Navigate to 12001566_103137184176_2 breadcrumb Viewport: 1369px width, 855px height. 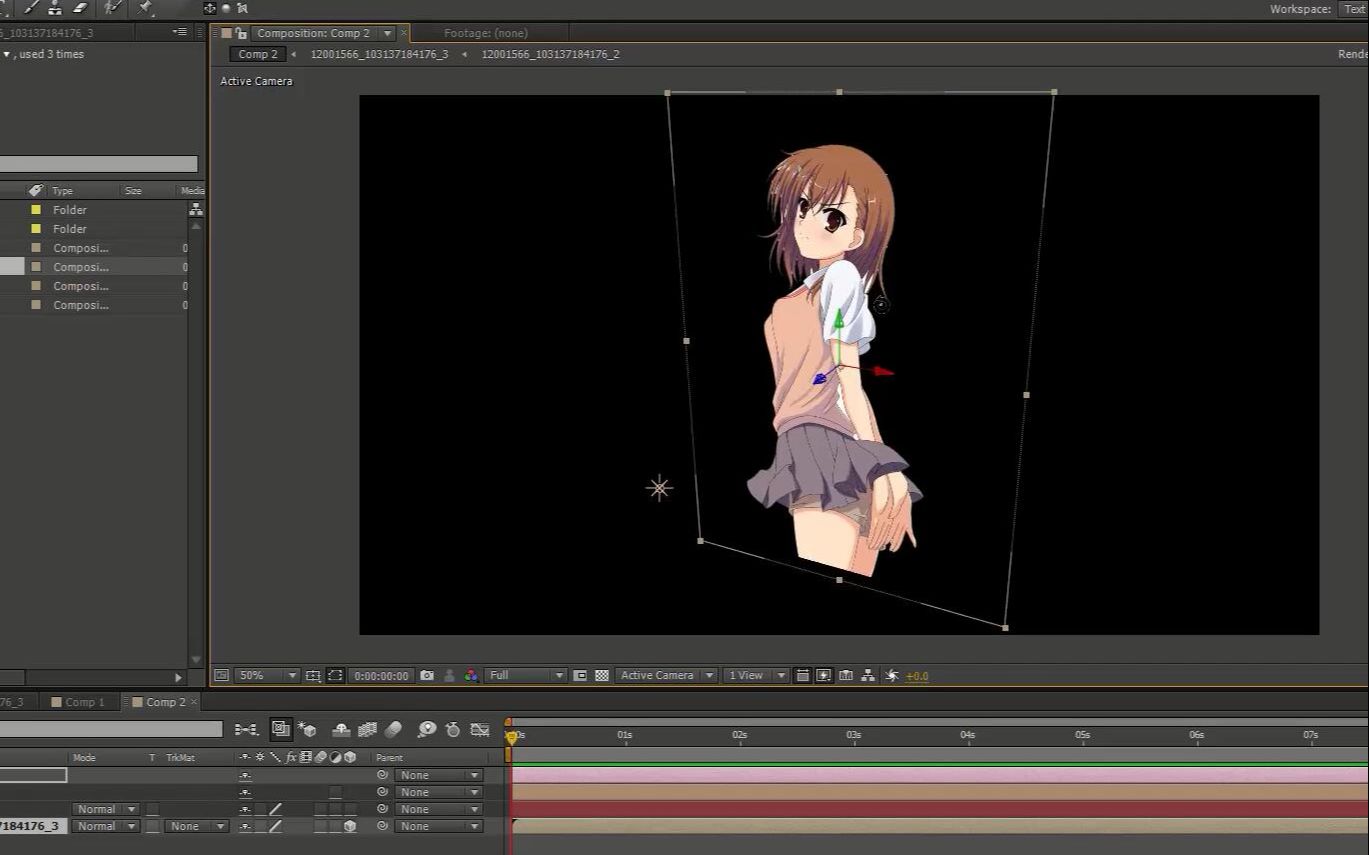551,54
